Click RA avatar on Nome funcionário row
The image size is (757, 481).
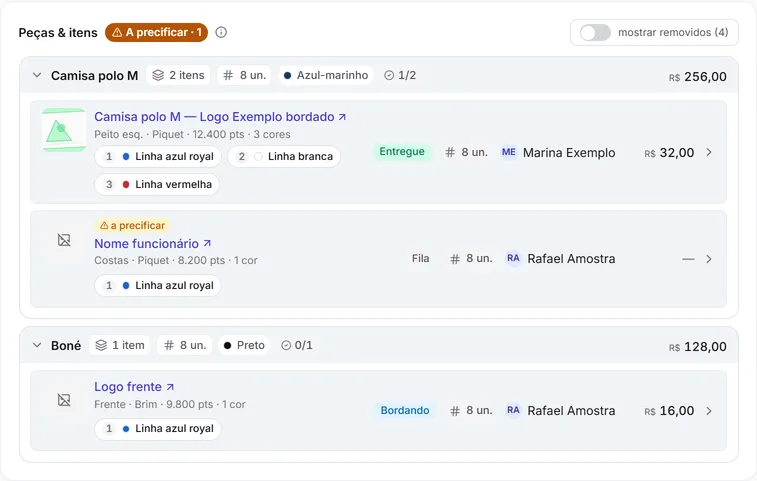513,258
